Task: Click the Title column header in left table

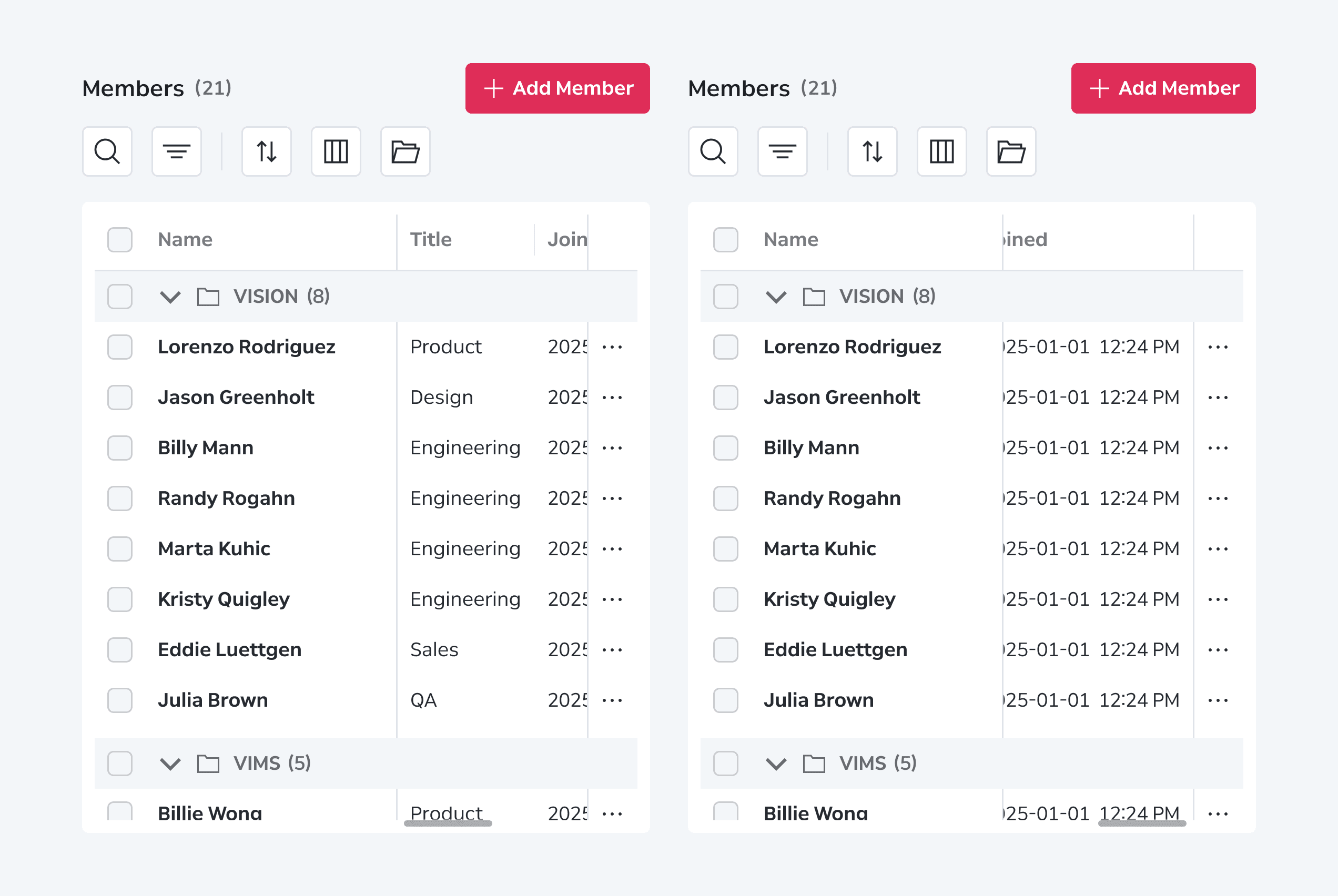Action: click(x=431, y=239)
